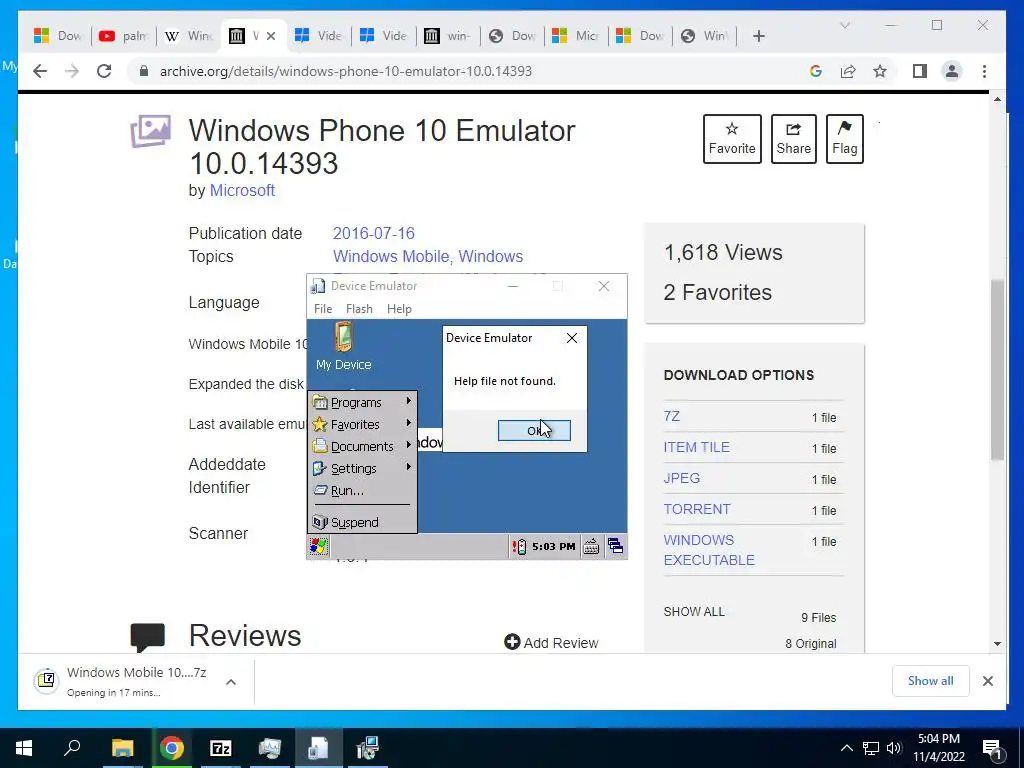Open the Add Review plus icon

click(512, 643)
